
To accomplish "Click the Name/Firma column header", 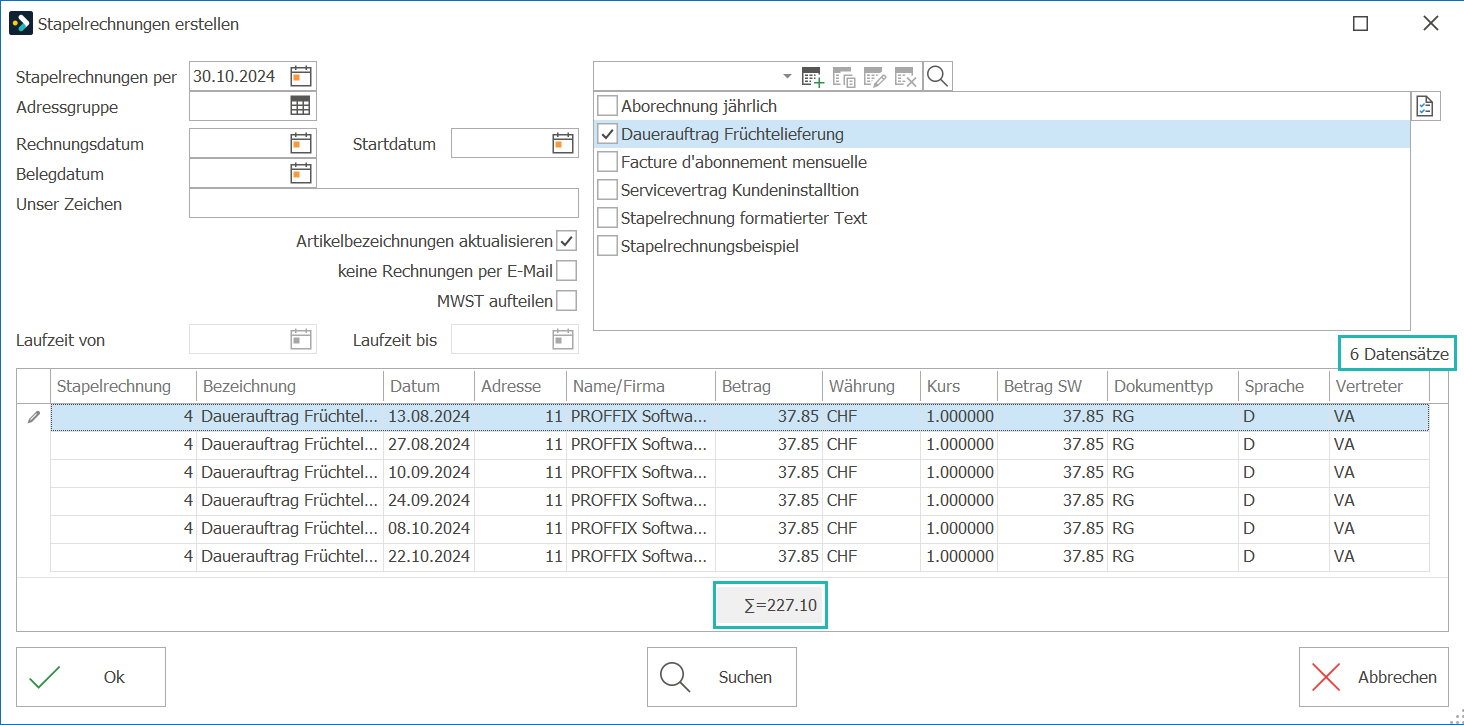I will [x=641, y=386].
